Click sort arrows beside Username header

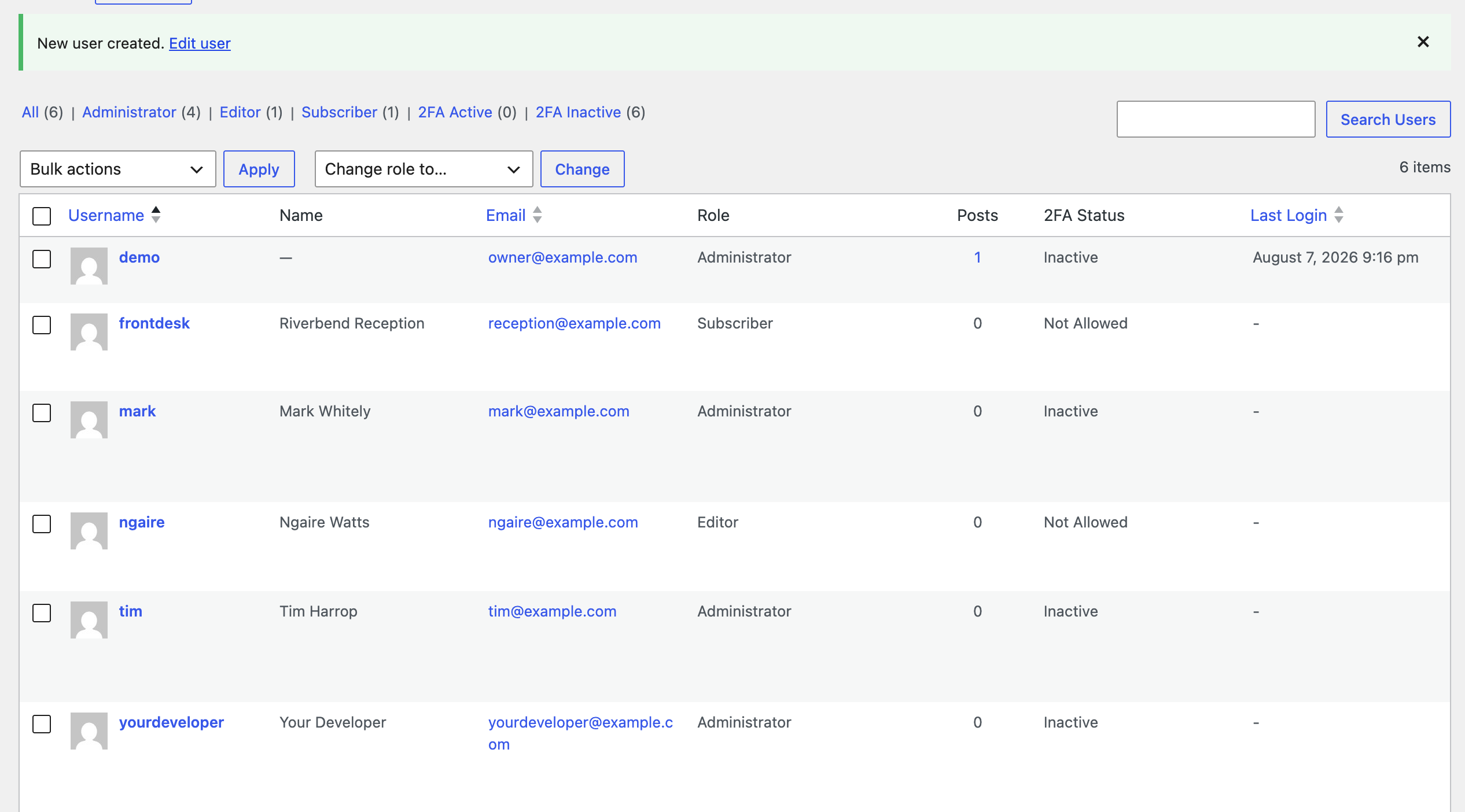(x=156, y=215)
